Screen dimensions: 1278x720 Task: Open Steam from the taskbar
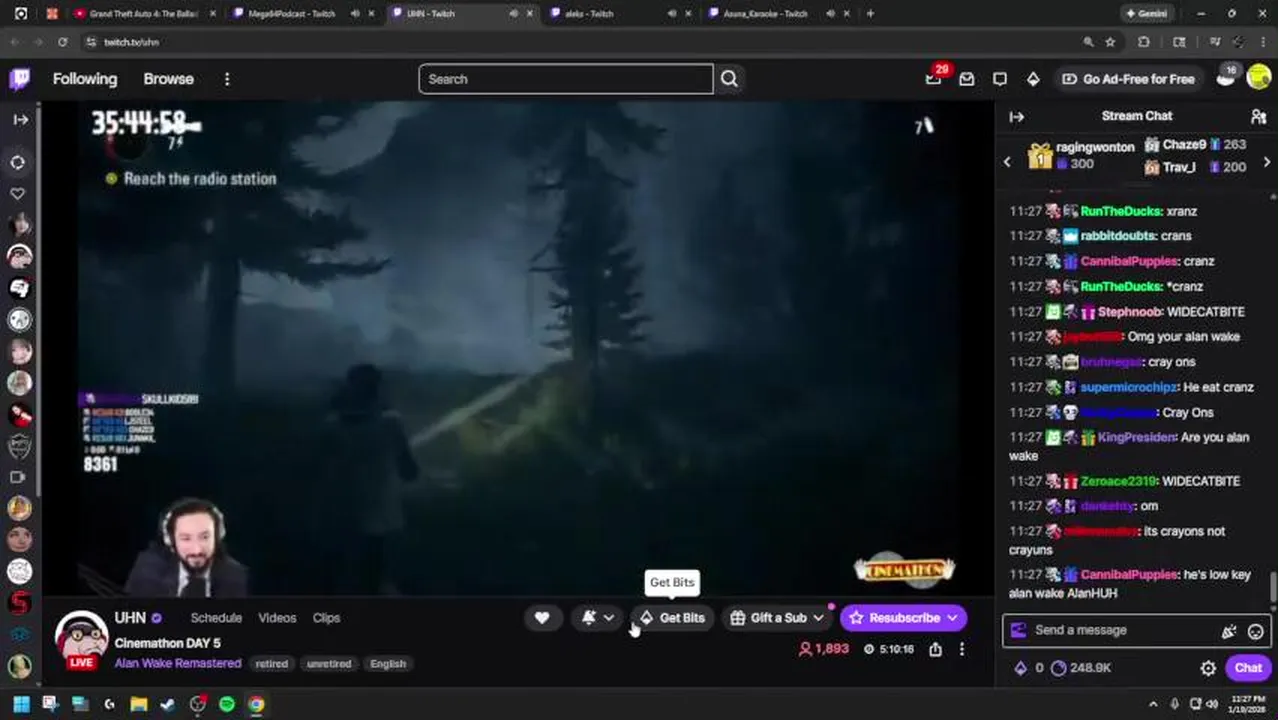point(168,704)
